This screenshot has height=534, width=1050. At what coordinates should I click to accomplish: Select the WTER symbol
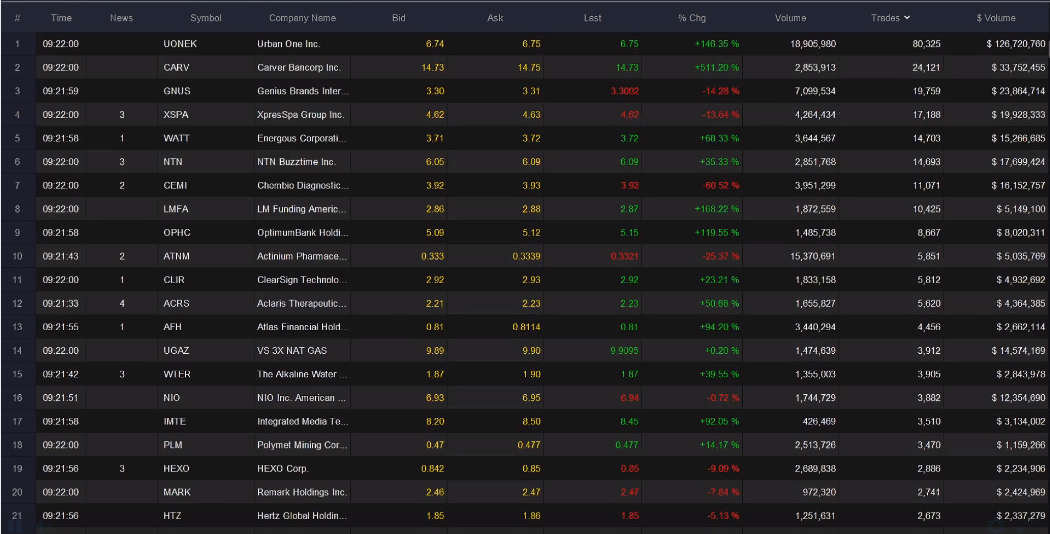coord(177,374)
